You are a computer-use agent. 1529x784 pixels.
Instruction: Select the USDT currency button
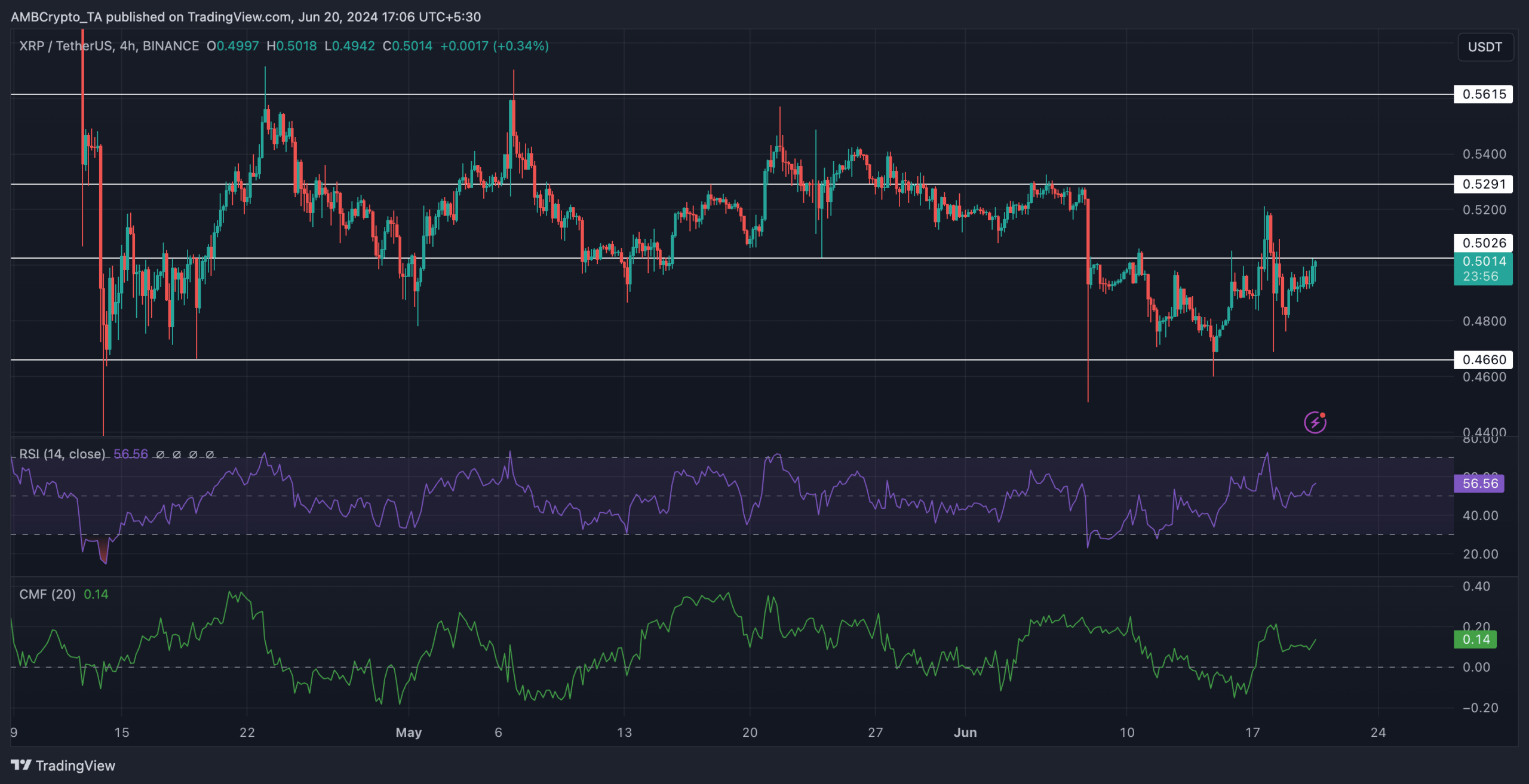(1485, 47)
